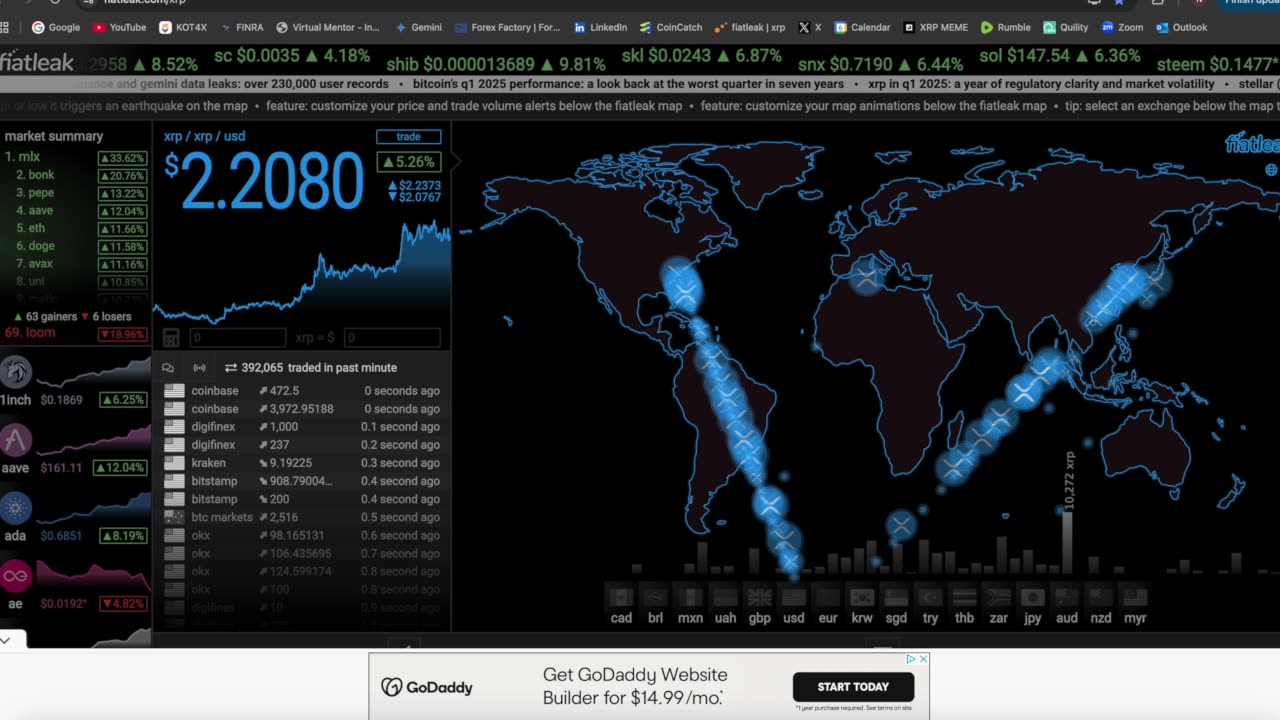Choose the mxn currency flag

point(690,597)
